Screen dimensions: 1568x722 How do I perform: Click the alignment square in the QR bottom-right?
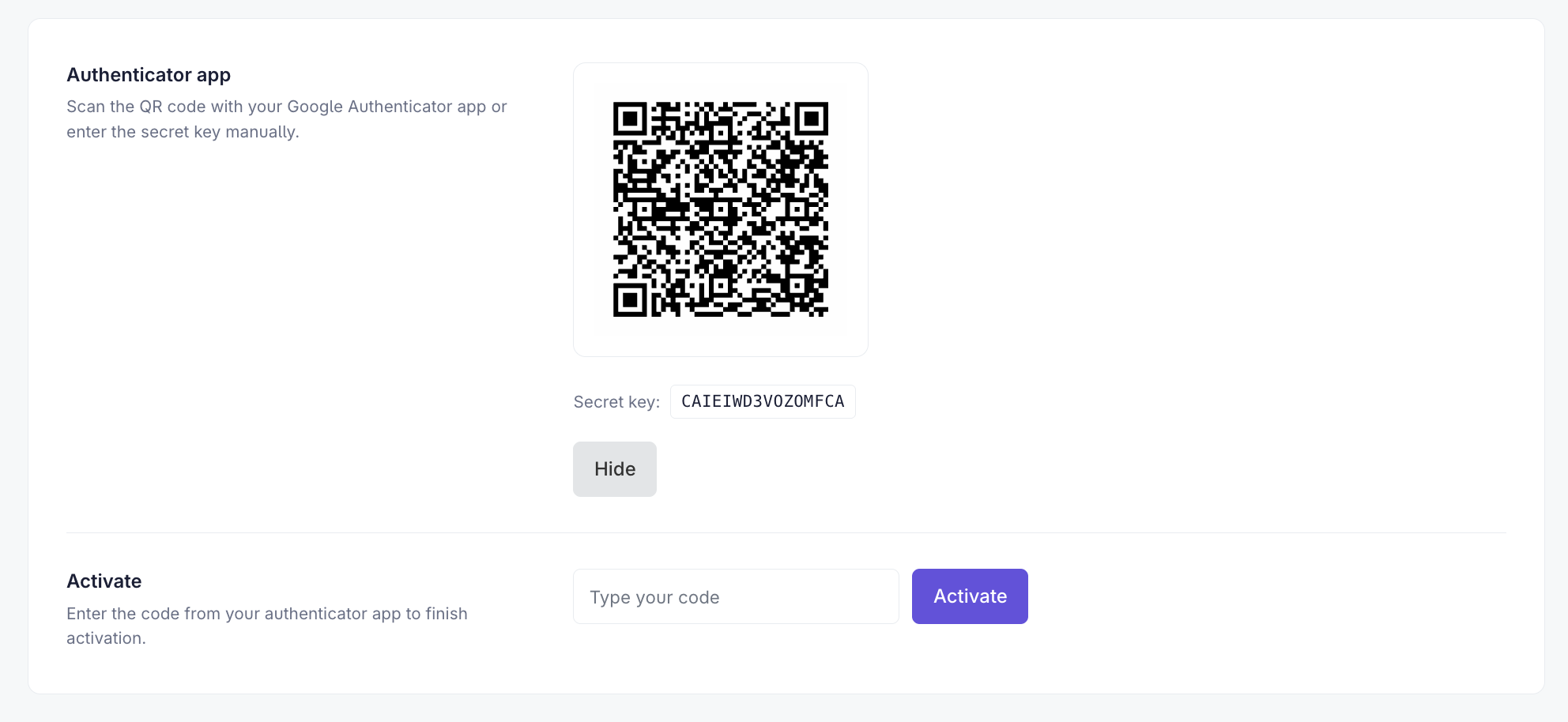[x=797, y=285]
